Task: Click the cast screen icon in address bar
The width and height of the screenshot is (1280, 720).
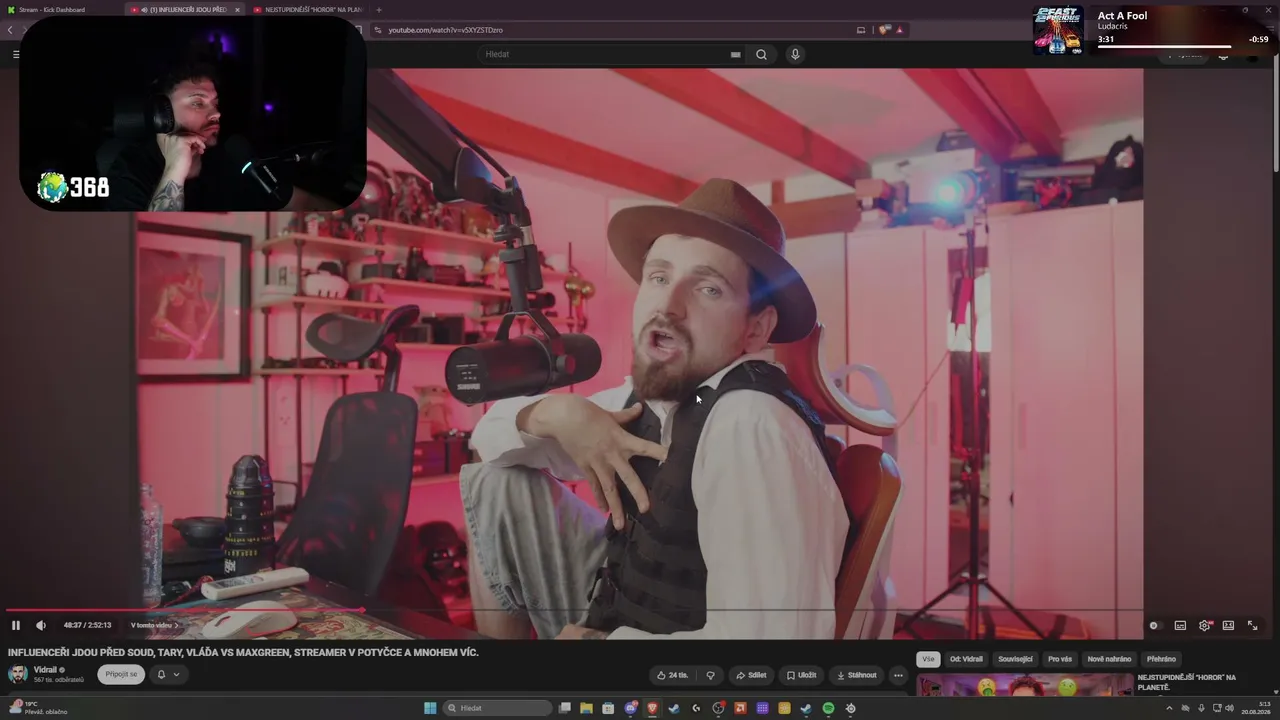Action: (x=861, y=30)
